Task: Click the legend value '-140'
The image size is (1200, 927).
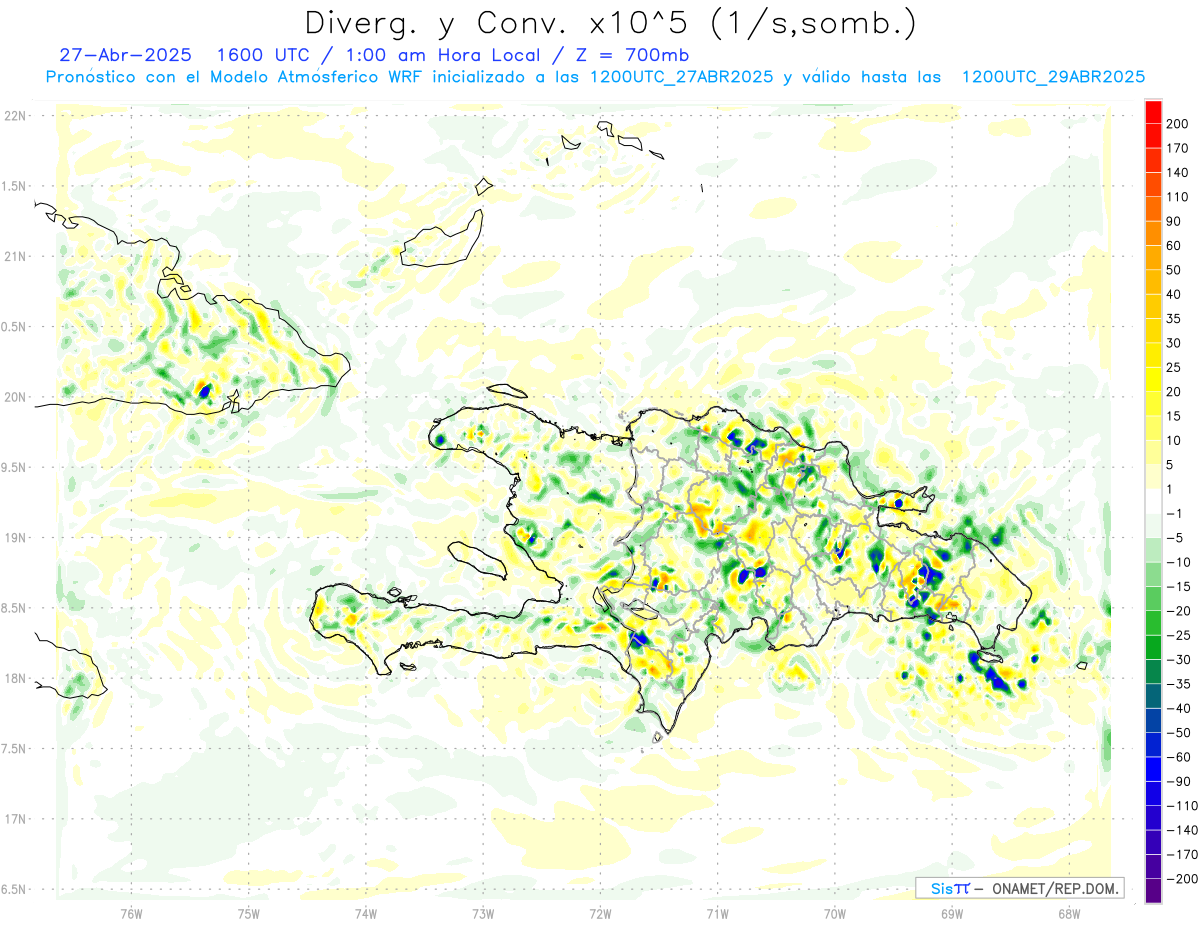Action: [x=1181, y=831]
